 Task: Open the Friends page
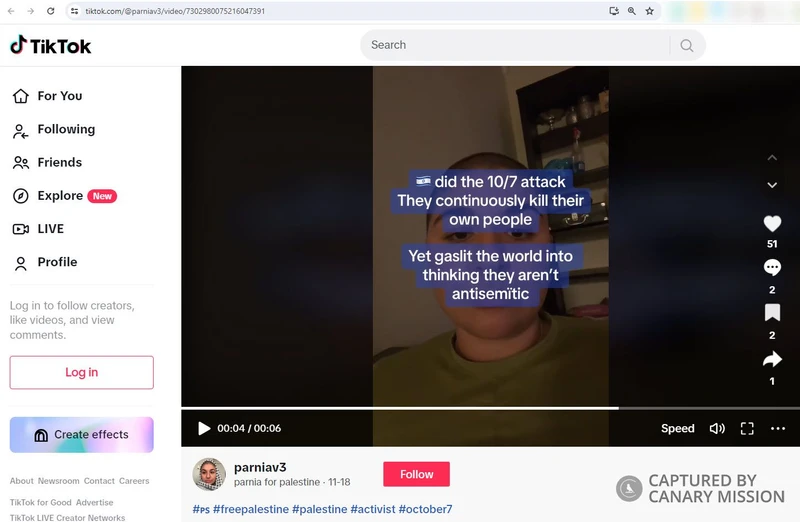click(47, 162)
